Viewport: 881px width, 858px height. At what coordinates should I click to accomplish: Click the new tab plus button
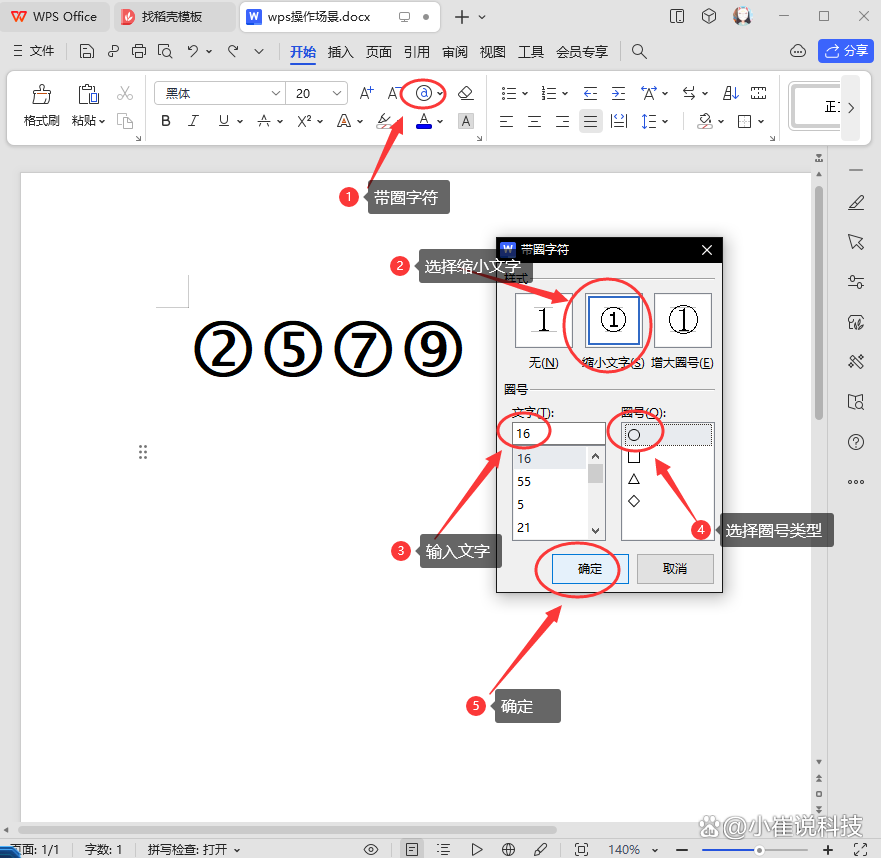(x=462, y=17)
